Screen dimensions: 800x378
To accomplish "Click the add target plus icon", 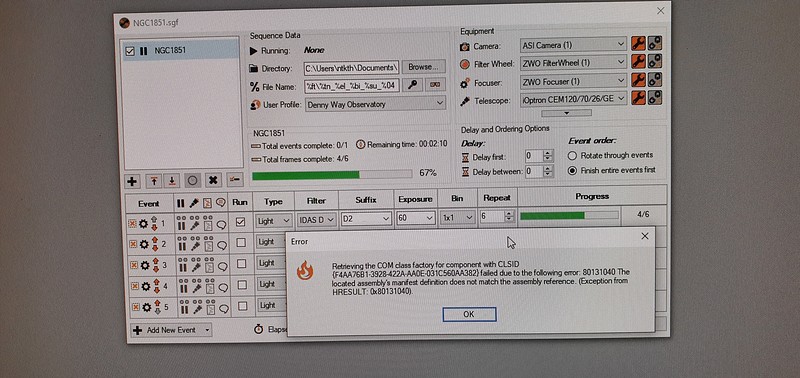I will [132, 181].
